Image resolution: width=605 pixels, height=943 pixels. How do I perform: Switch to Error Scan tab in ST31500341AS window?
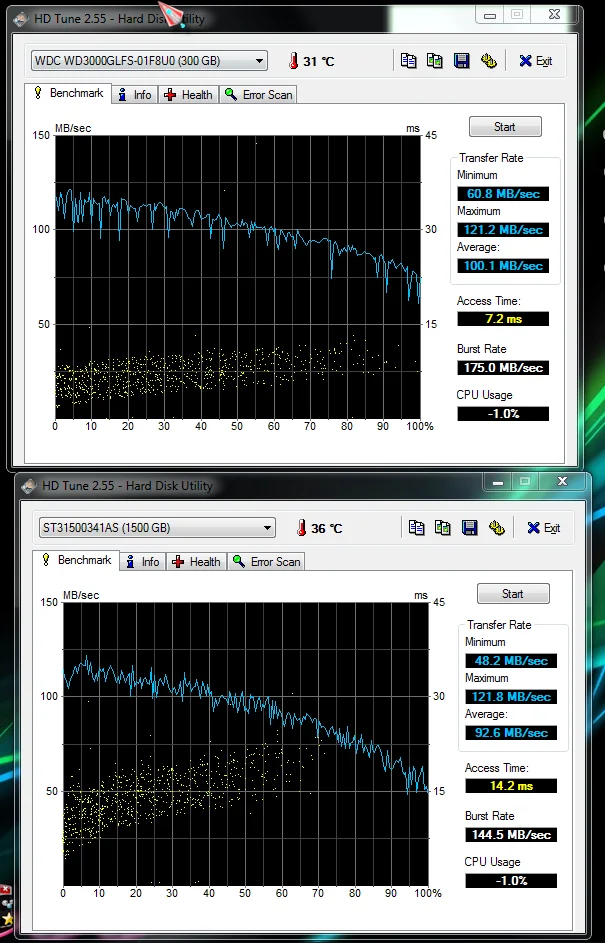[x=266, y=561]
